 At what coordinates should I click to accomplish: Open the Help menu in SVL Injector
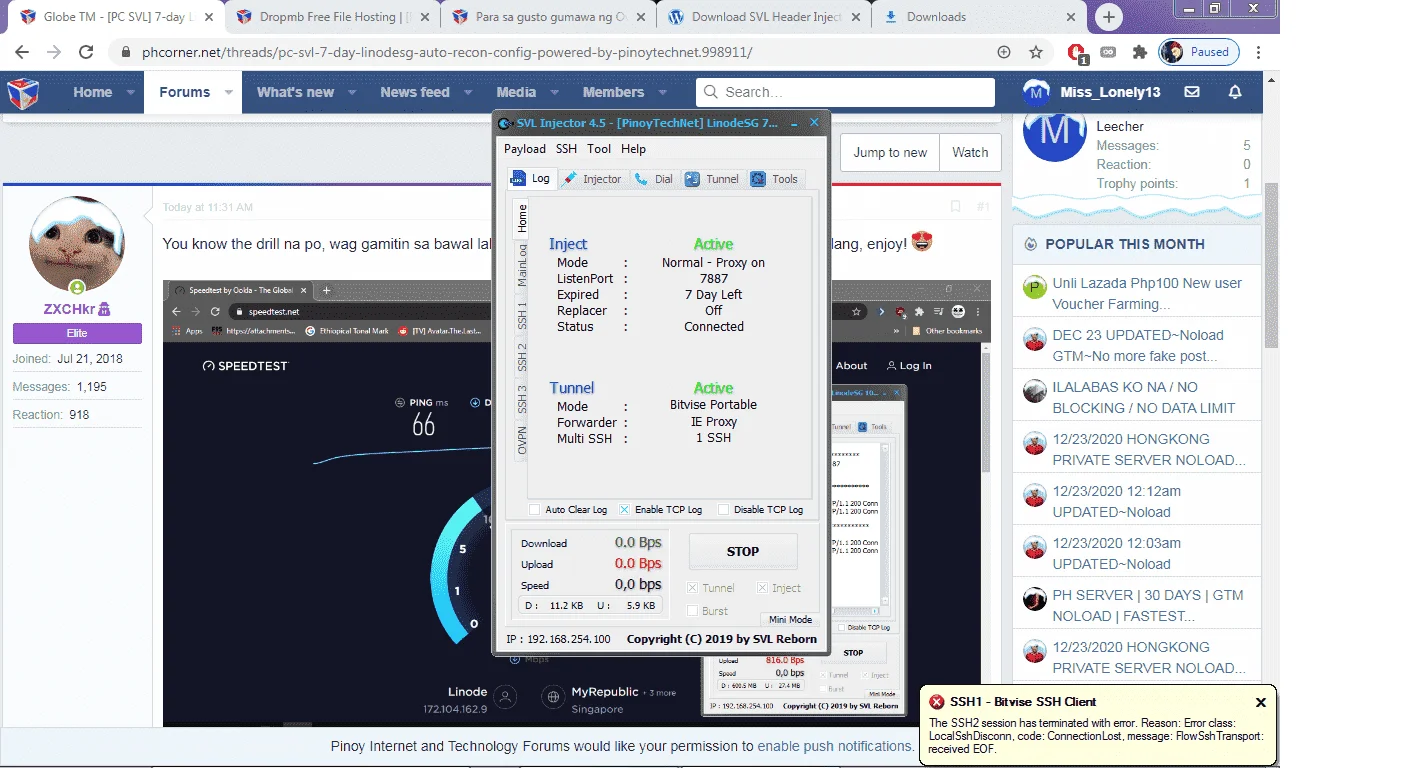coord(633,149)
